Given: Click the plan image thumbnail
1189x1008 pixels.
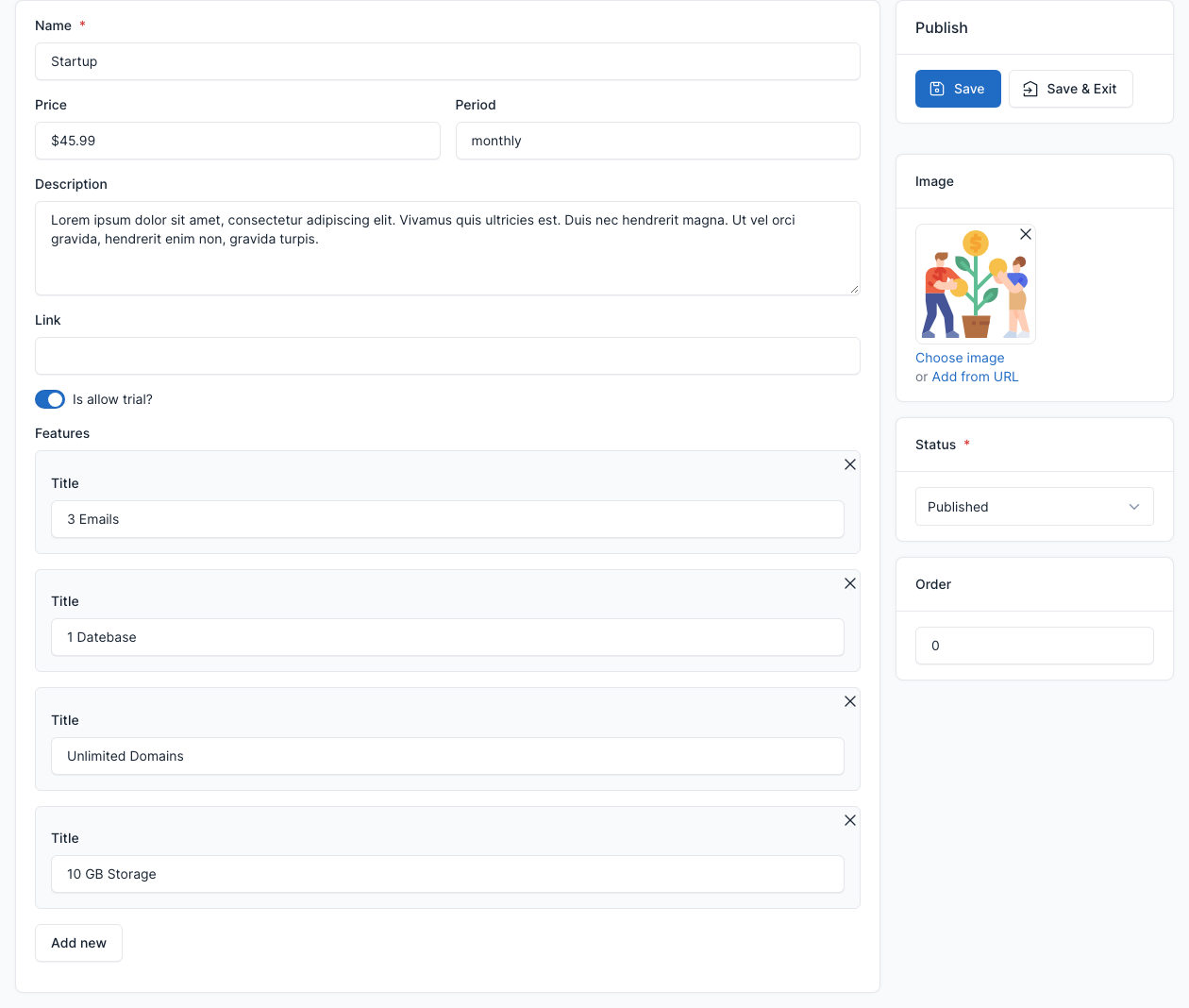Looking at the screenshot, I should click(x=976, y=284).
